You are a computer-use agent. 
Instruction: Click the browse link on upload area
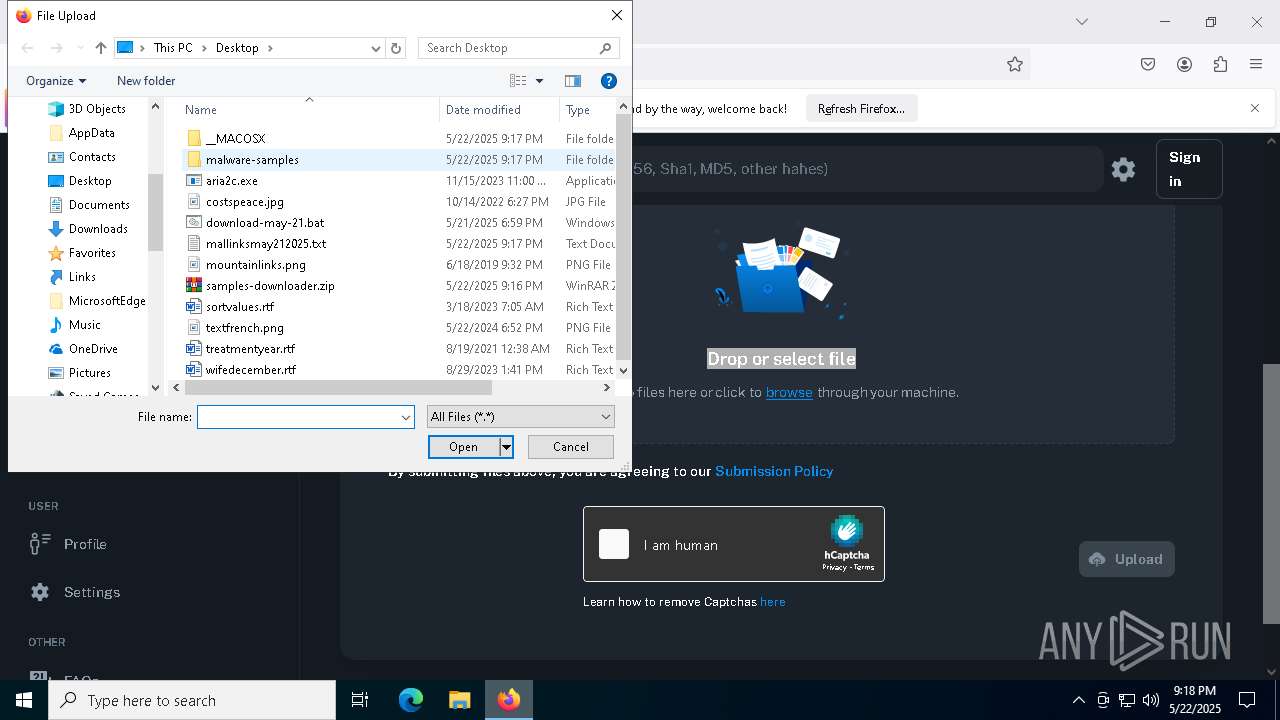click(x=789, y=392)
